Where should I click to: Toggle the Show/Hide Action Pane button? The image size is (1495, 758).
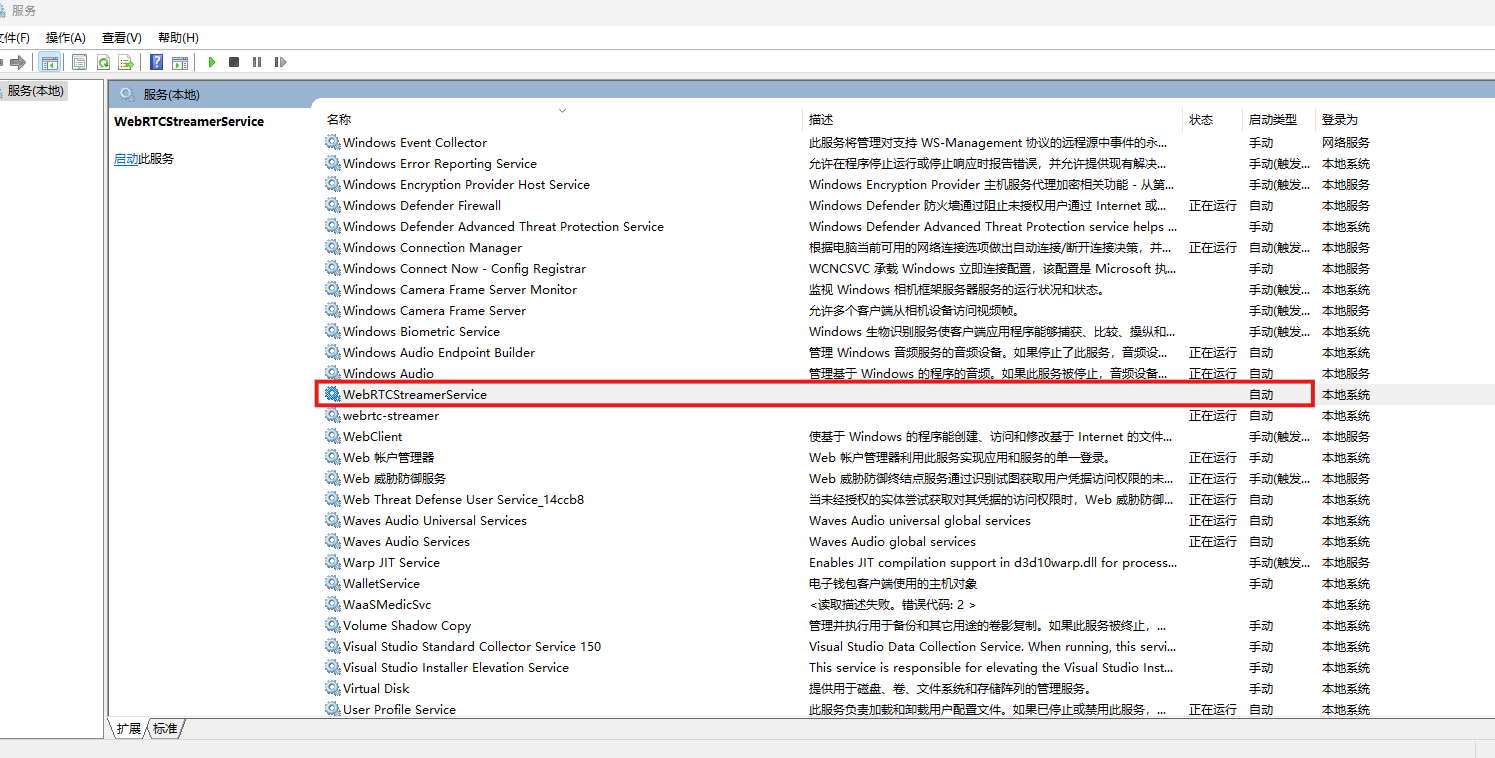tap(180, 62)
